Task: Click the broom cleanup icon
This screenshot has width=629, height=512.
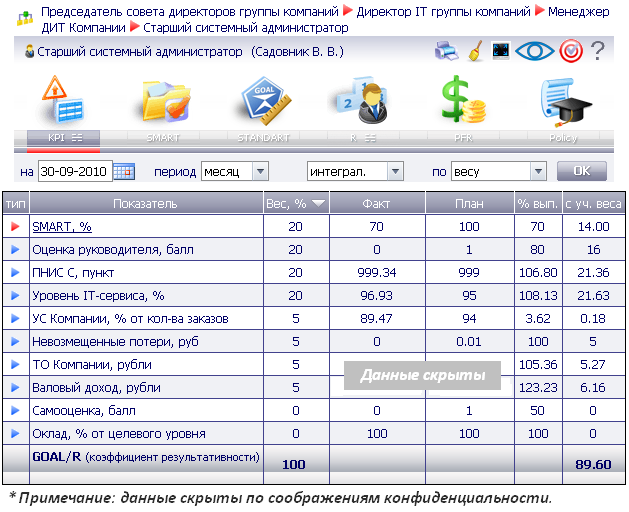Action: [x=476, y=51]
